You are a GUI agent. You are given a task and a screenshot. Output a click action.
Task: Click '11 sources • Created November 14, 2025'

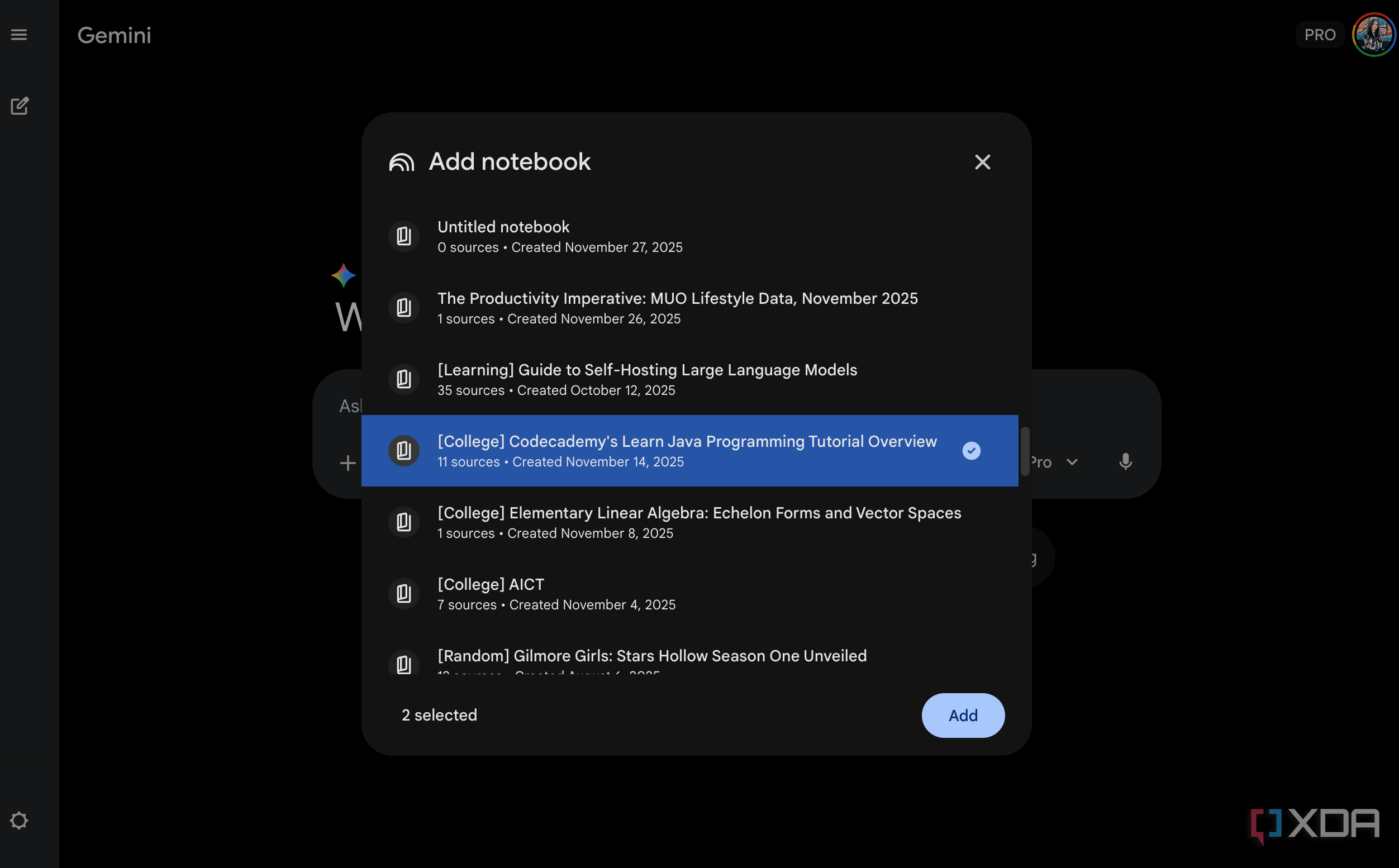(560, 462)
